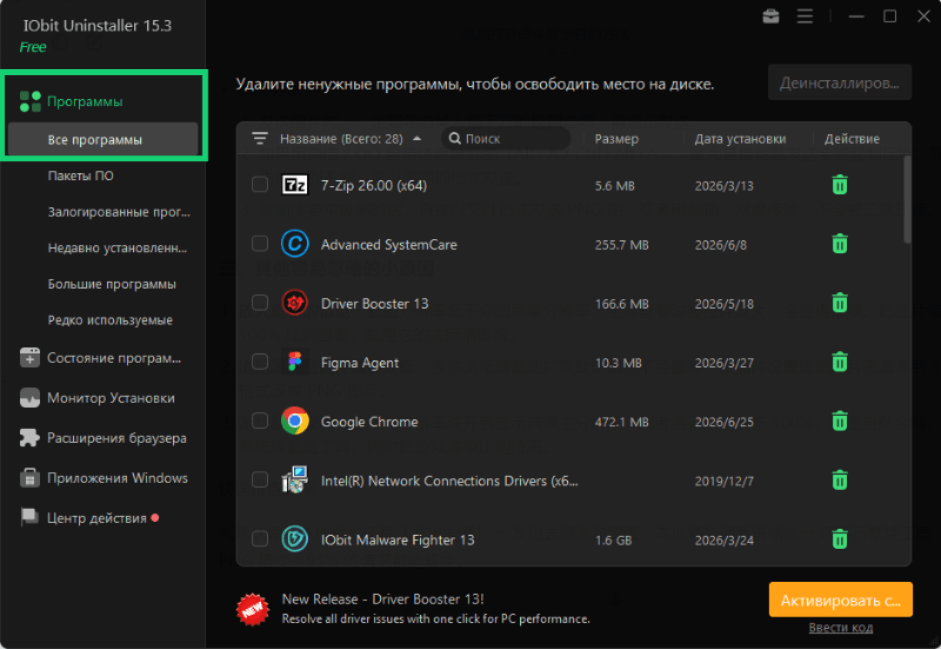The height and width of the screenshot is (649, 941).
Task: Go to Расширения браузера section
Action: click(x=117, y=438)
